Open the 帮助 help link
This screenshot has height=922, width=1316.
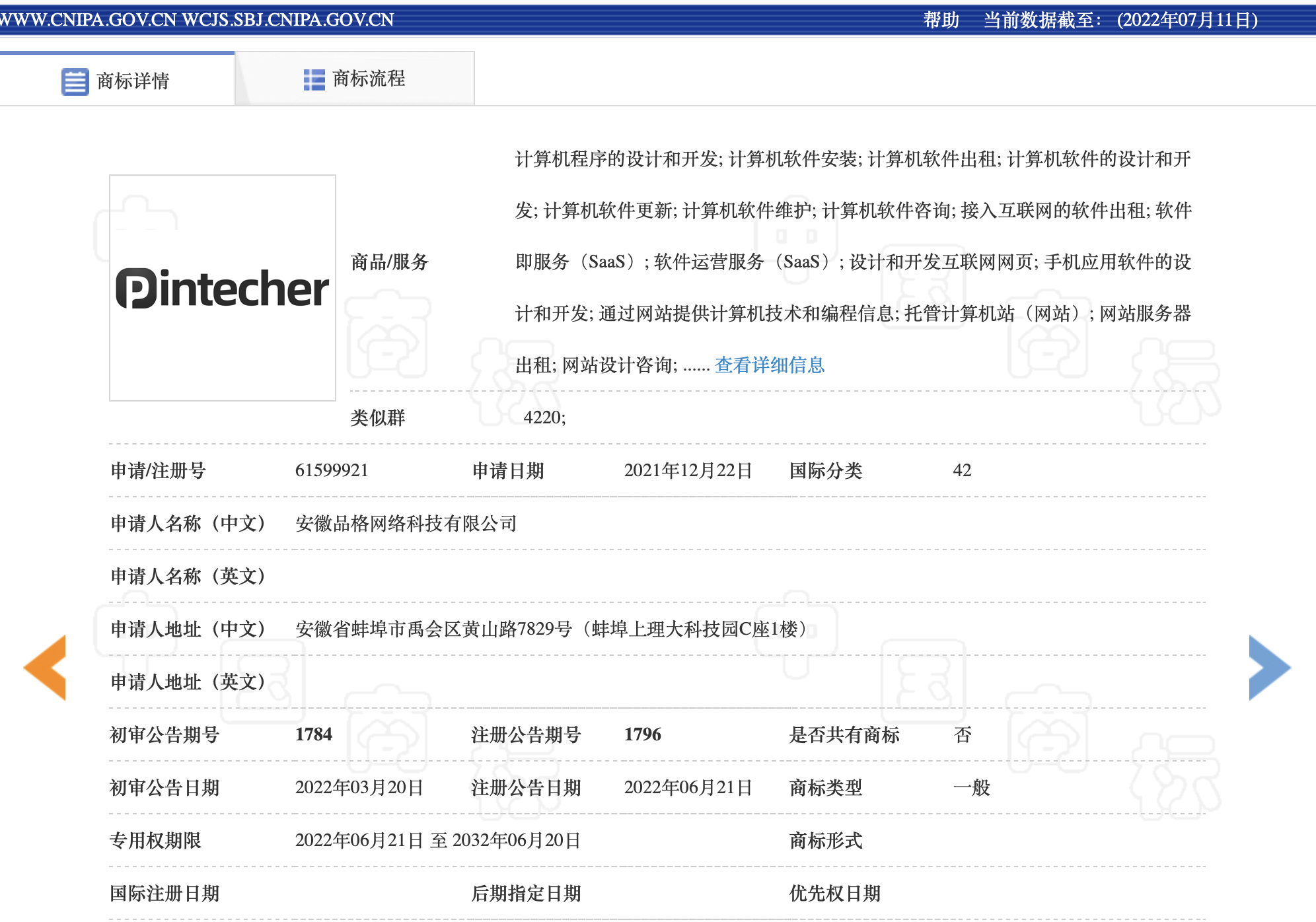point(941,20)
